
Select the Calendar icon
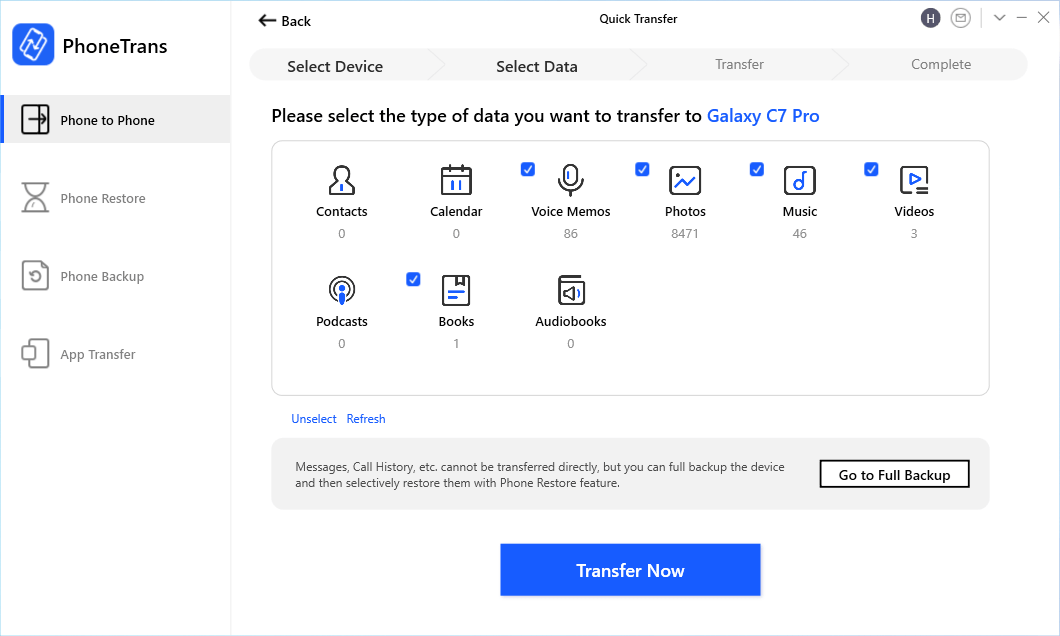click(456, 181)
